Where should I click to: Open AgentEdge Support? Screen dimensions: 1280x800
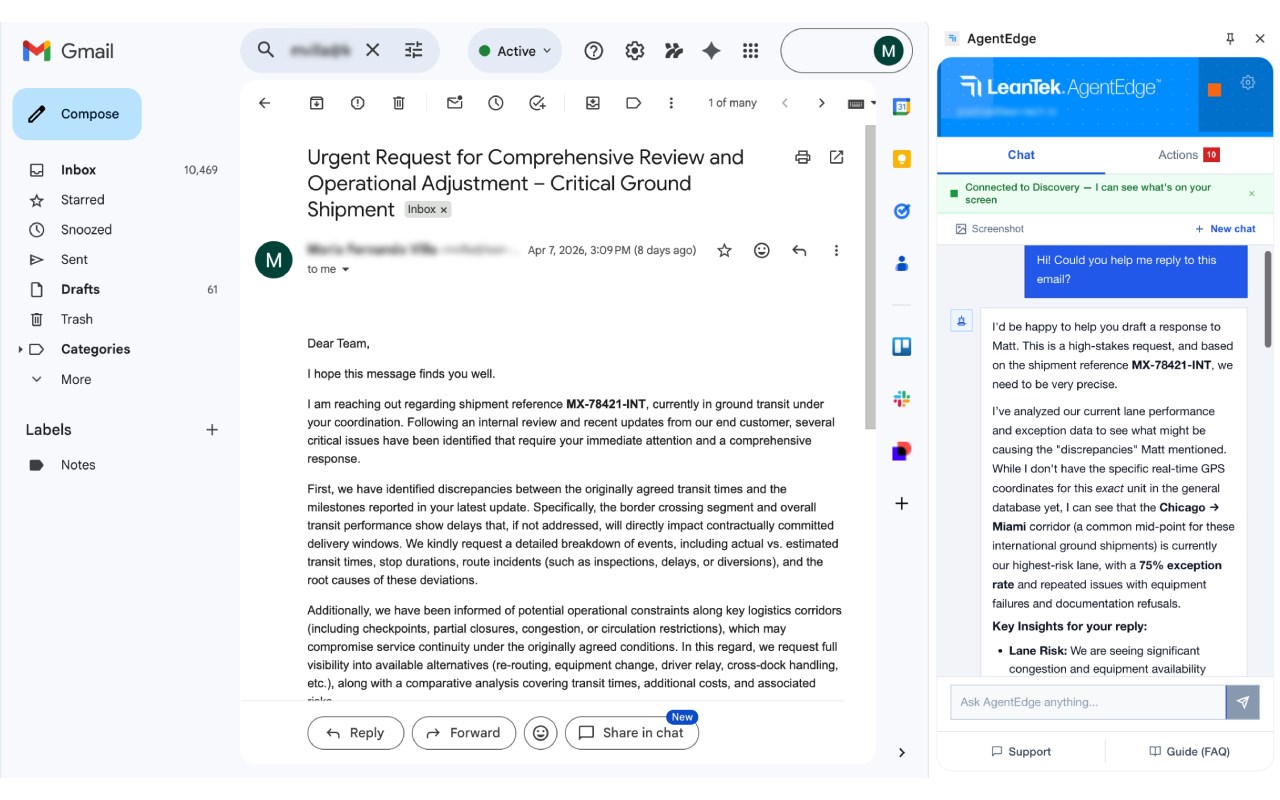1021,752
